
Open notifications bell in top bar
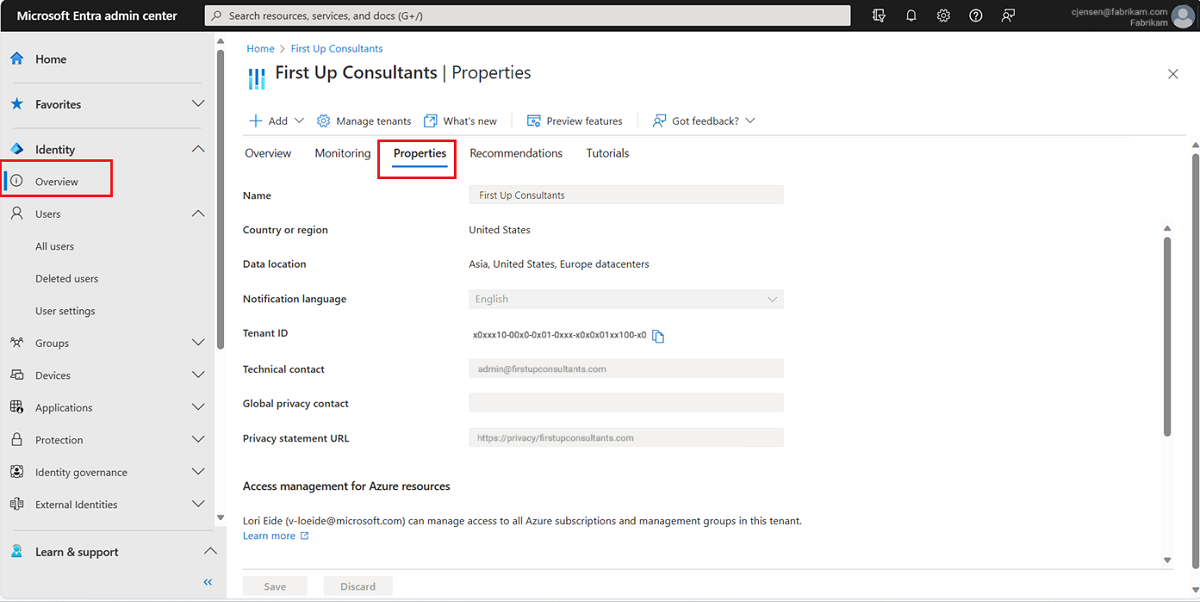click(x=910, y=15)
